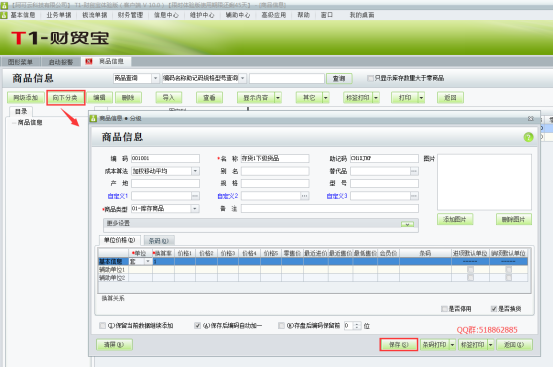Expand the 更多设置 section

coord(407,224)
